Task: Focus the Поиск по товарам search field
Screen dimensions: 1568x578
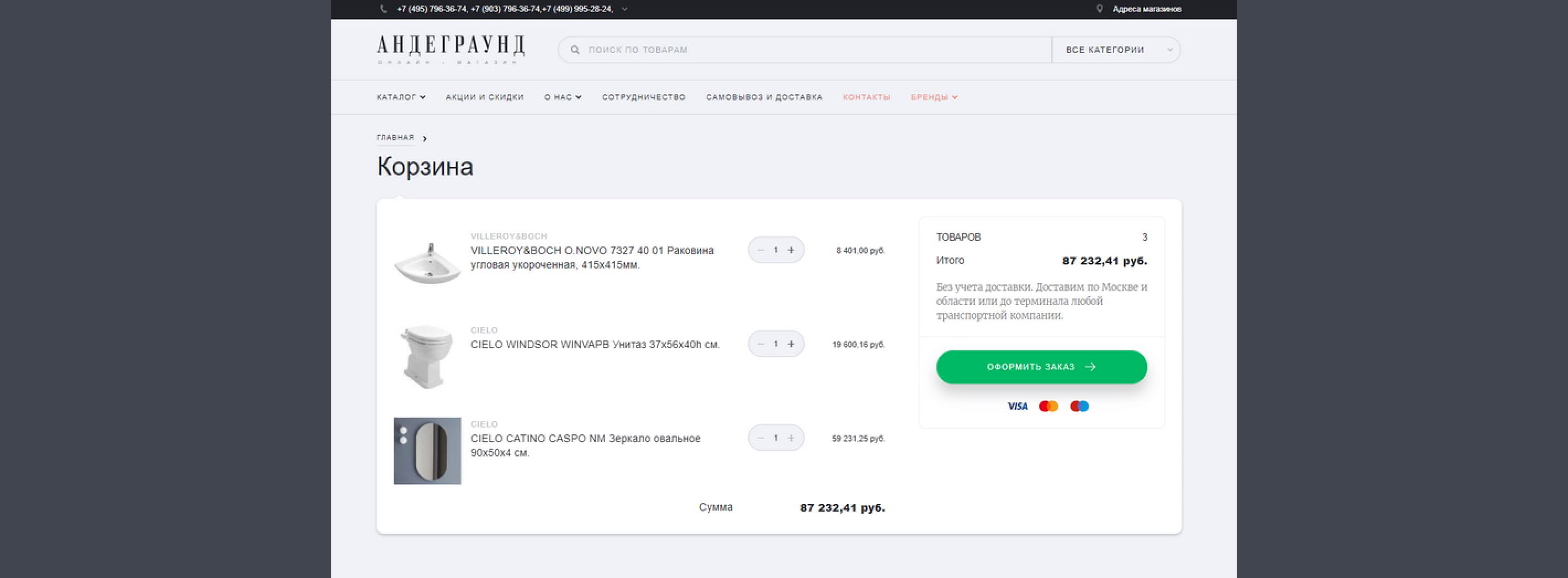Action: [x=804, y=50]
